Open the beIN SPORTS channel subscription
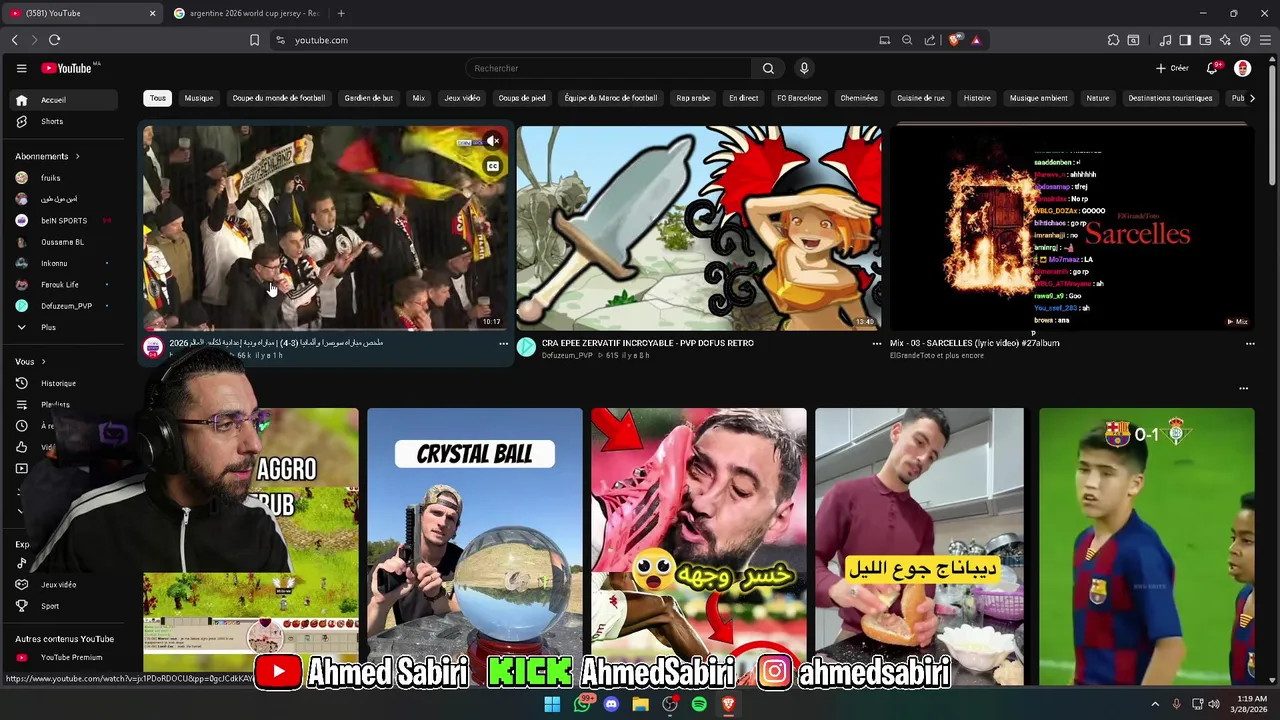1280x720 pixels. [62, 220]
